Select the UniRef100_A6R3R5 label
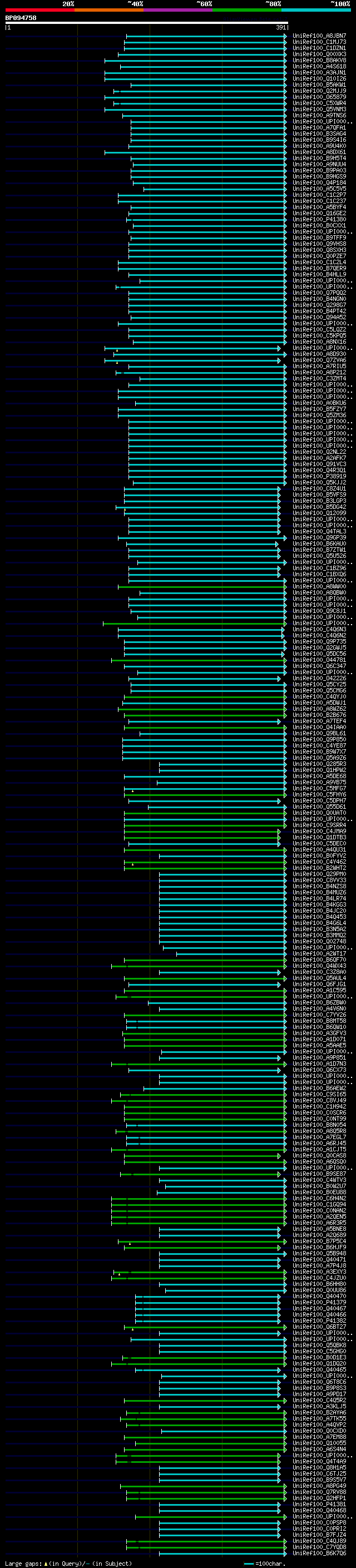 tap(319, 1223)
